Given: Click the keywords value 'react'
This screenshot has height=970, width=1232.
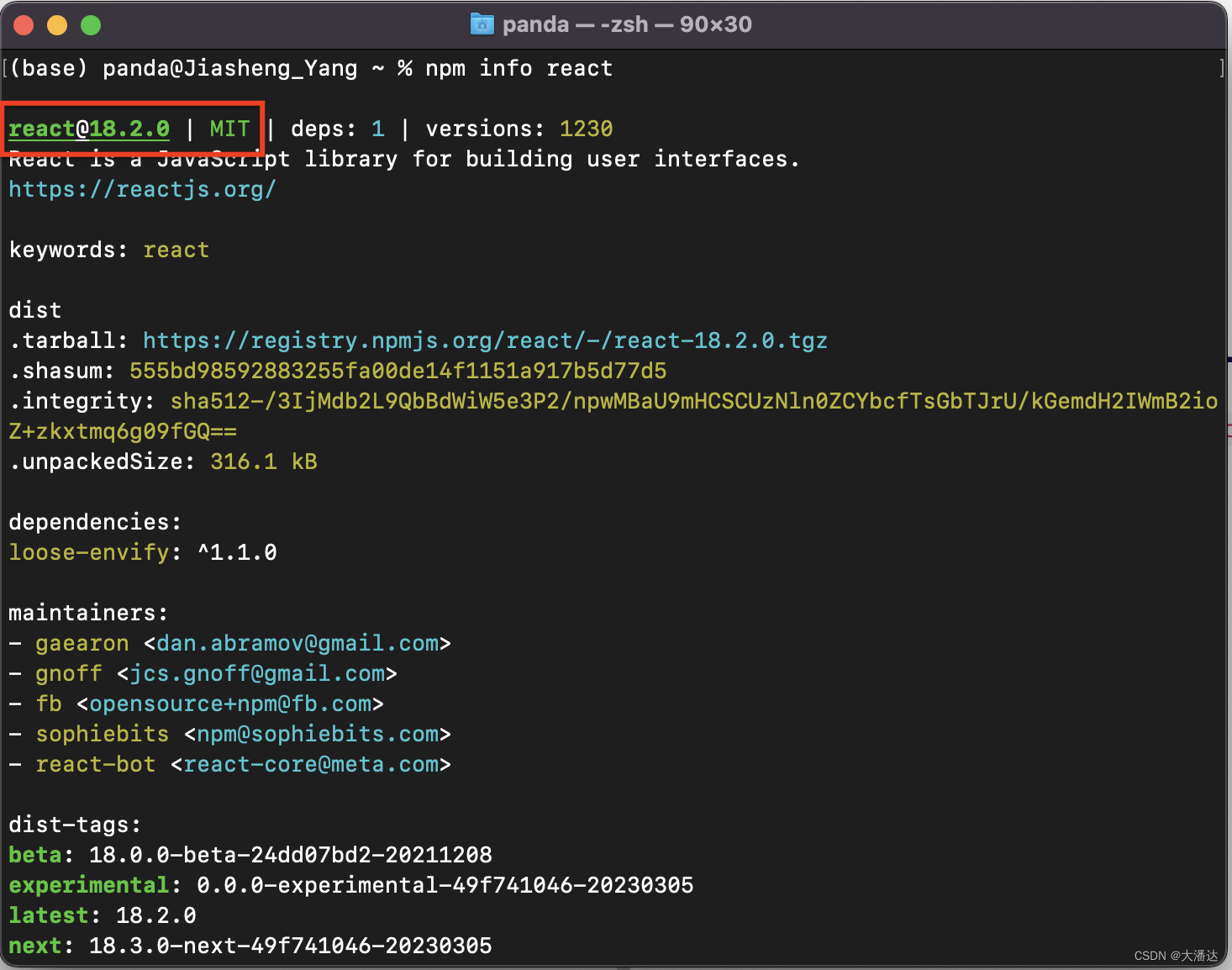Looking at the screenshot, I should [x=176, y=250].
